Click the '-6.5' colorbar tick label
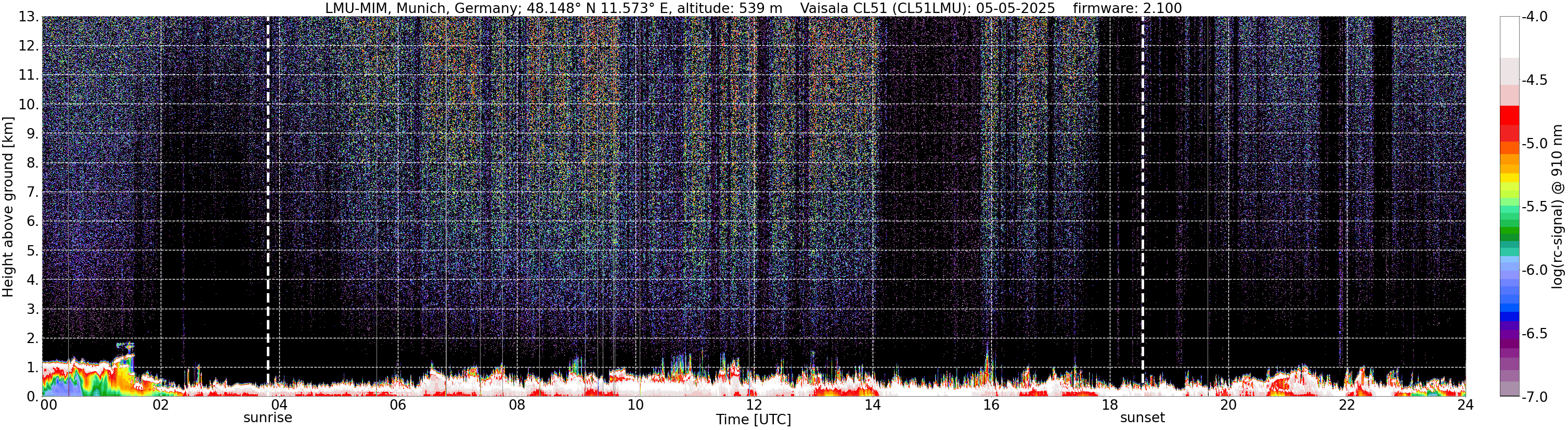 (1535, 333)
